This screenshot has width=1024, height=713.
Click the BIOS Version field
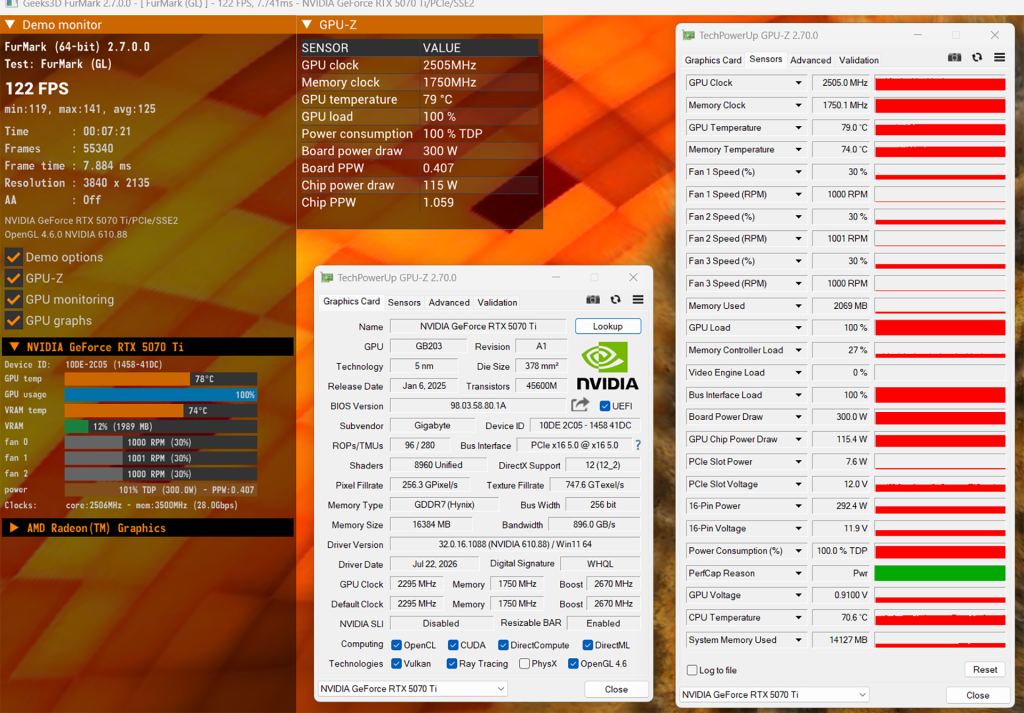pos(478,405)
